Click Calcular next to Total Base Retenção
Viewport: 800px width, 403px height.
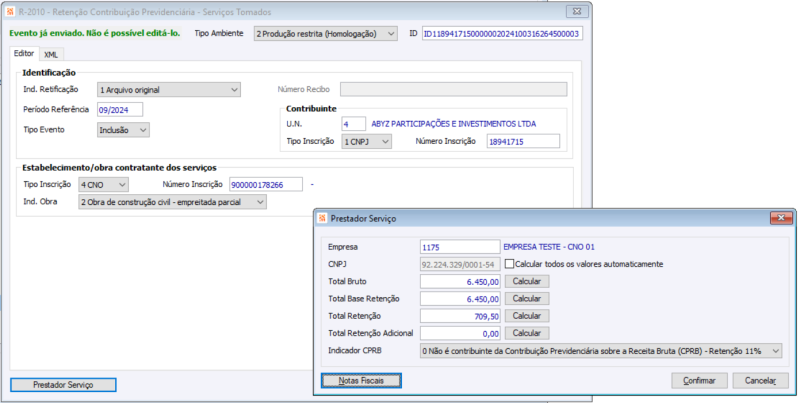click(527, 298)
